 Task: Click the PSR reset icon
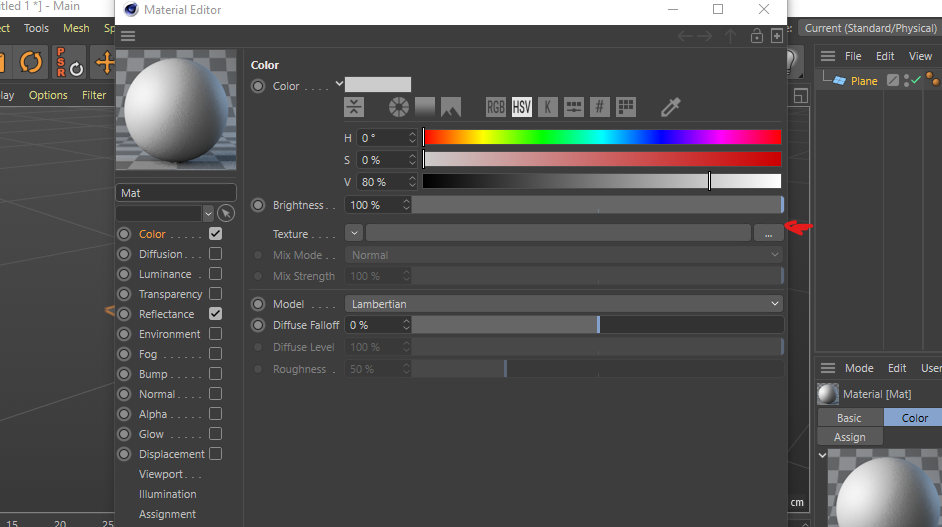point(70,62)
